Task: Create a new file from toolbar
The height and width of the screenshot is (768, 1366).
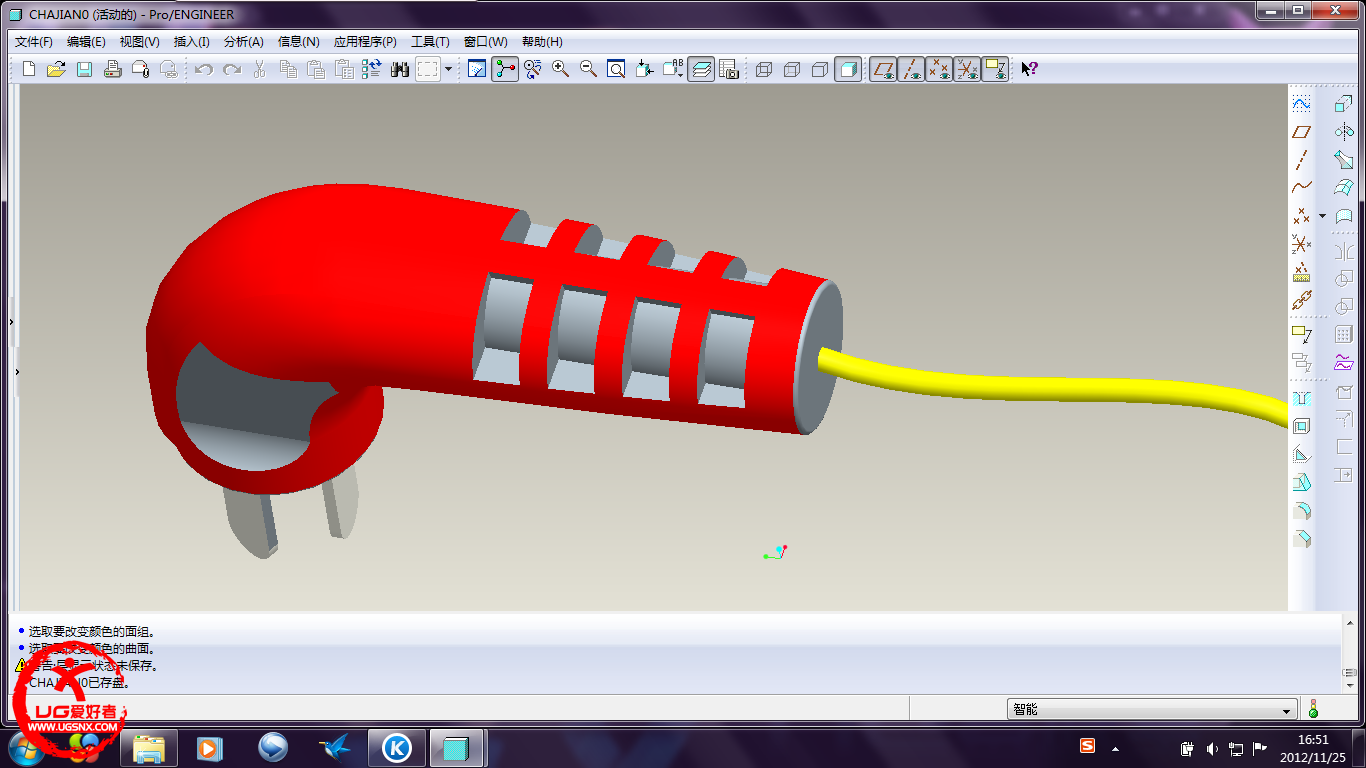Action: pos(29,69)
